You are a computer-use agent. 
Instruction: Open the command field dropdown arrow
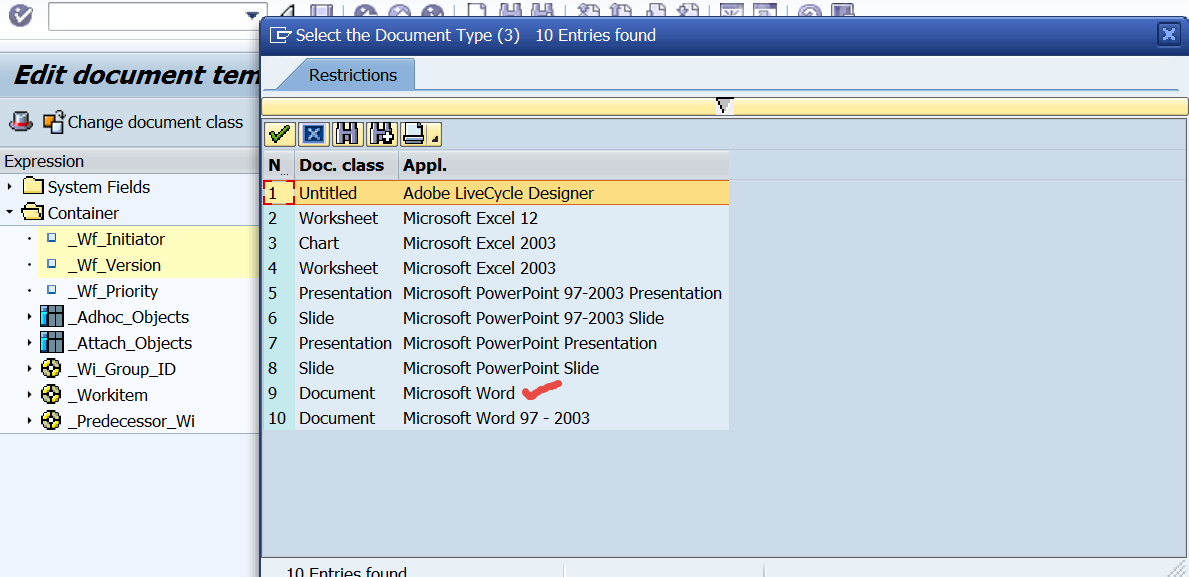252,16
